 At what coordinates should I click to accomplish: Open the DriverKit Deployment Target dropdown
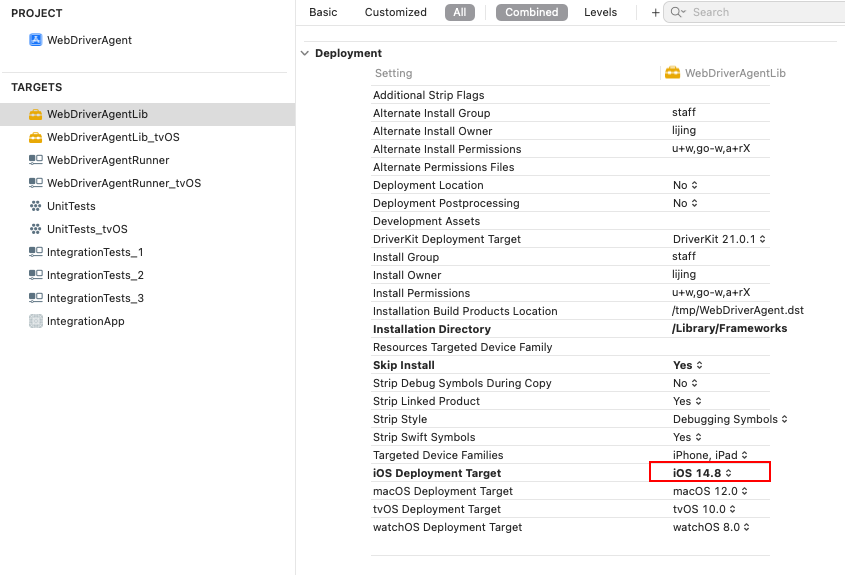tap(719, 239)
